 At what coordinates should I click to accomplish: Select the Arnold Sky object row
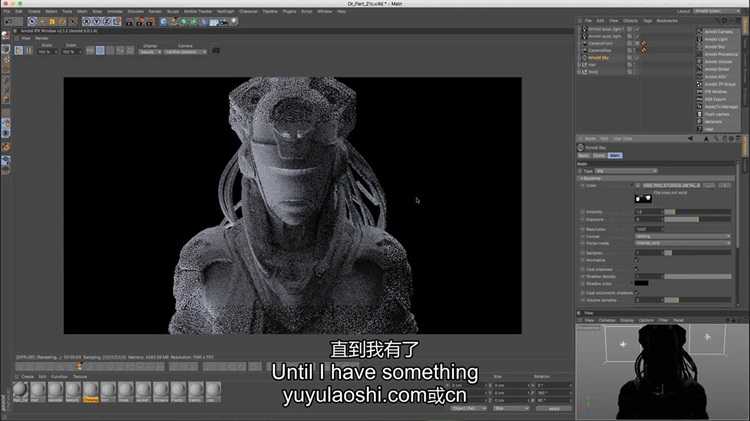point(598,57)
